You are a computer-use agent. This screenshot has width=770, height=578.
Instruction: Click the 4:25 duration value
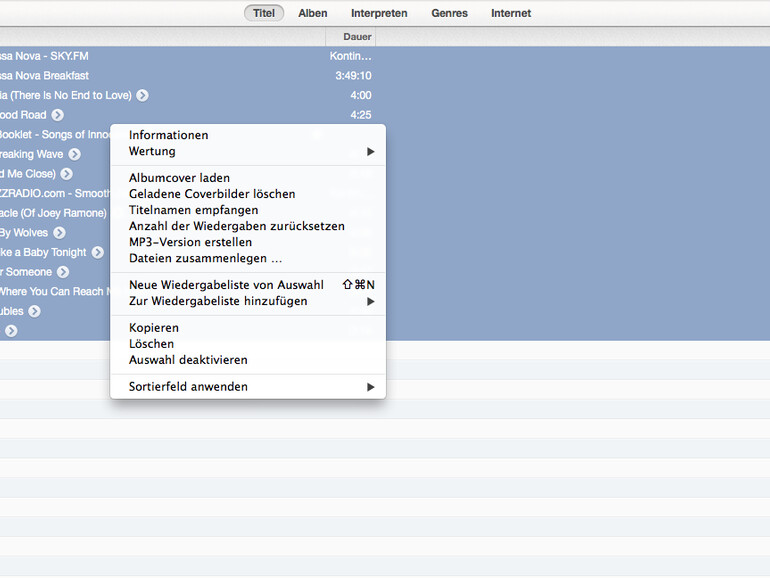361,115
